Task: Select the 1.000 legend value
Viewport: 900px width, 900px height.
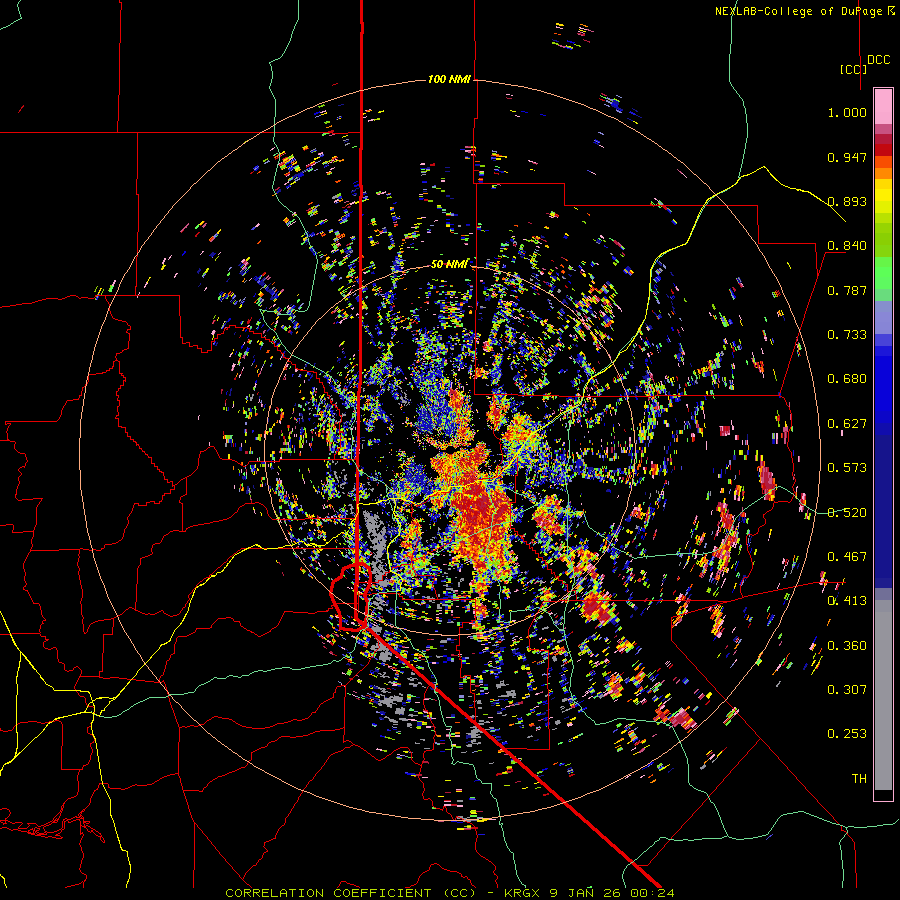Action: [x=847, y=112]
